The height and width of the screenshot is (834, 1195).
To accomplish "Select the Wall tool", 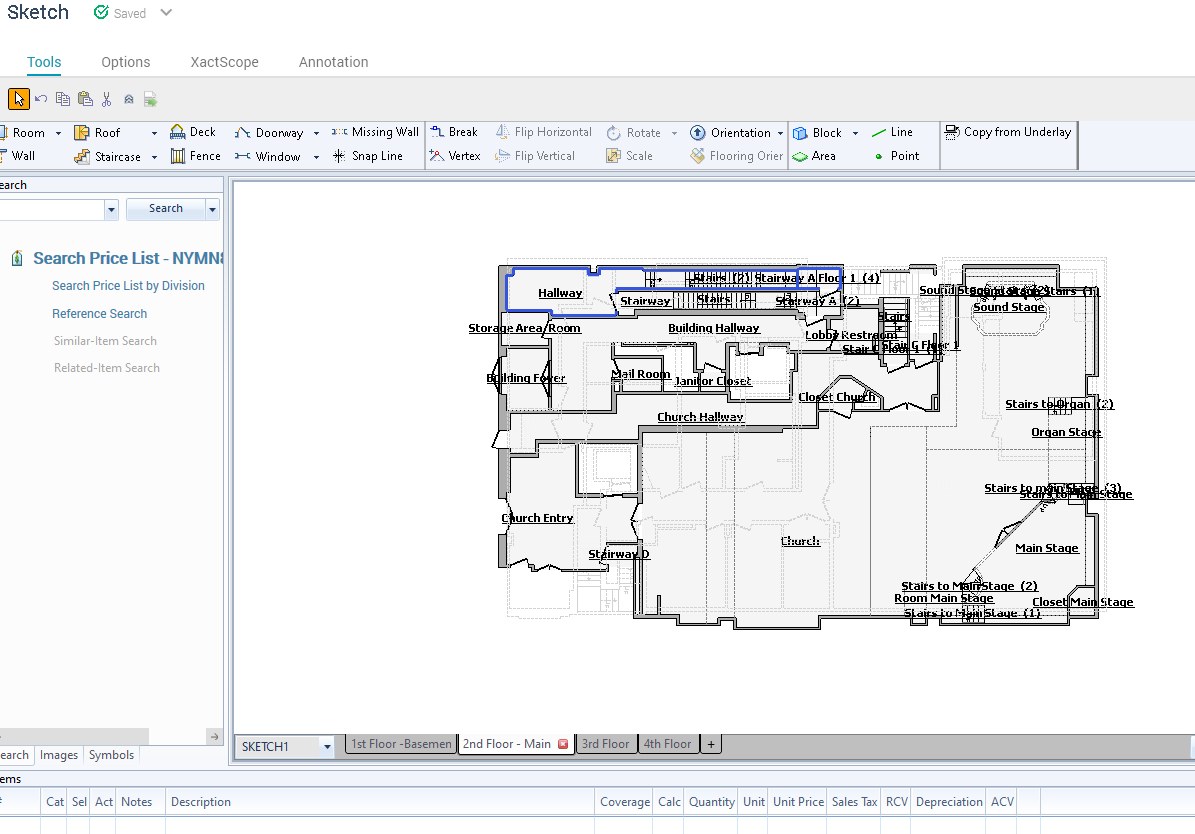I will point(18,156).
